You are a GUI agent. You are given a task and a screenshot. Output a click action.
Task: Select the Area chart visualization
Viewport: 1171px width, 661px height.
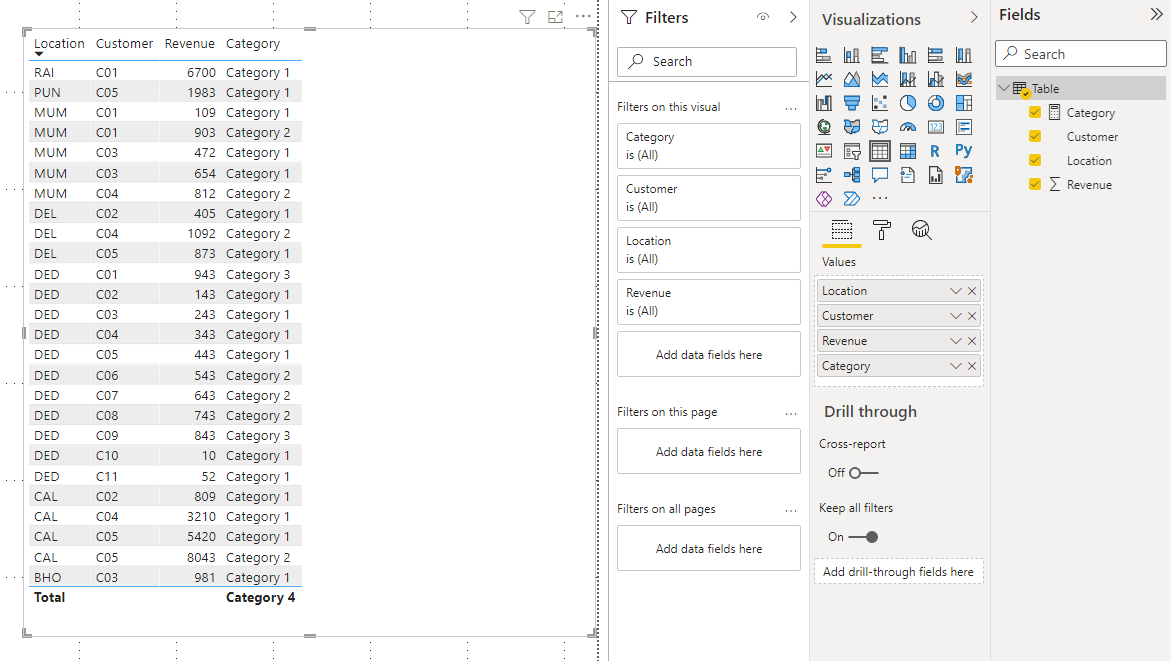852,79
